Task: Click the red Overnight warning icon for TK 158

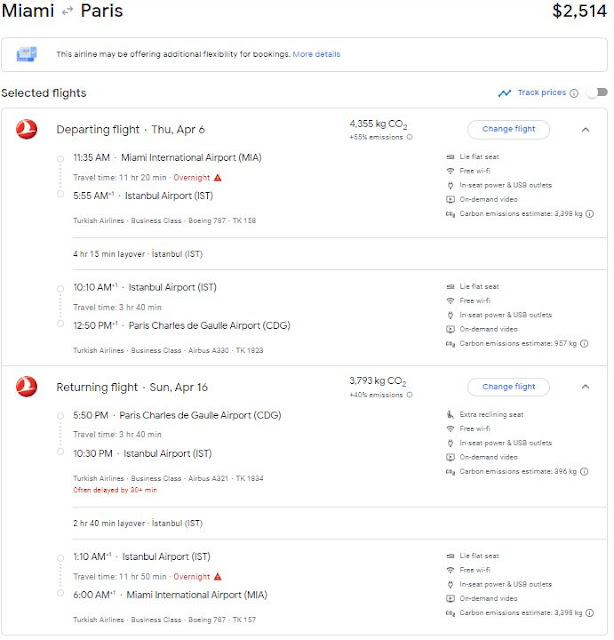Action: pyautogui.click(x=218, y=178)
